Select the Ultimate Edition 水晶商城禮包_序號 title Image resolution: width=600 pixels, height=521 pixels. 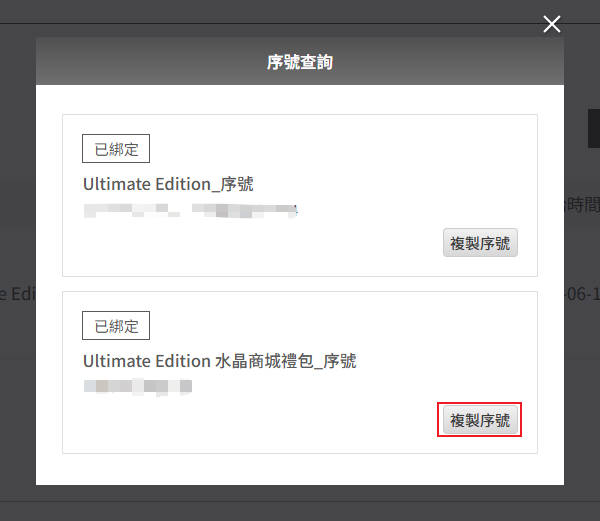[219, 361]
